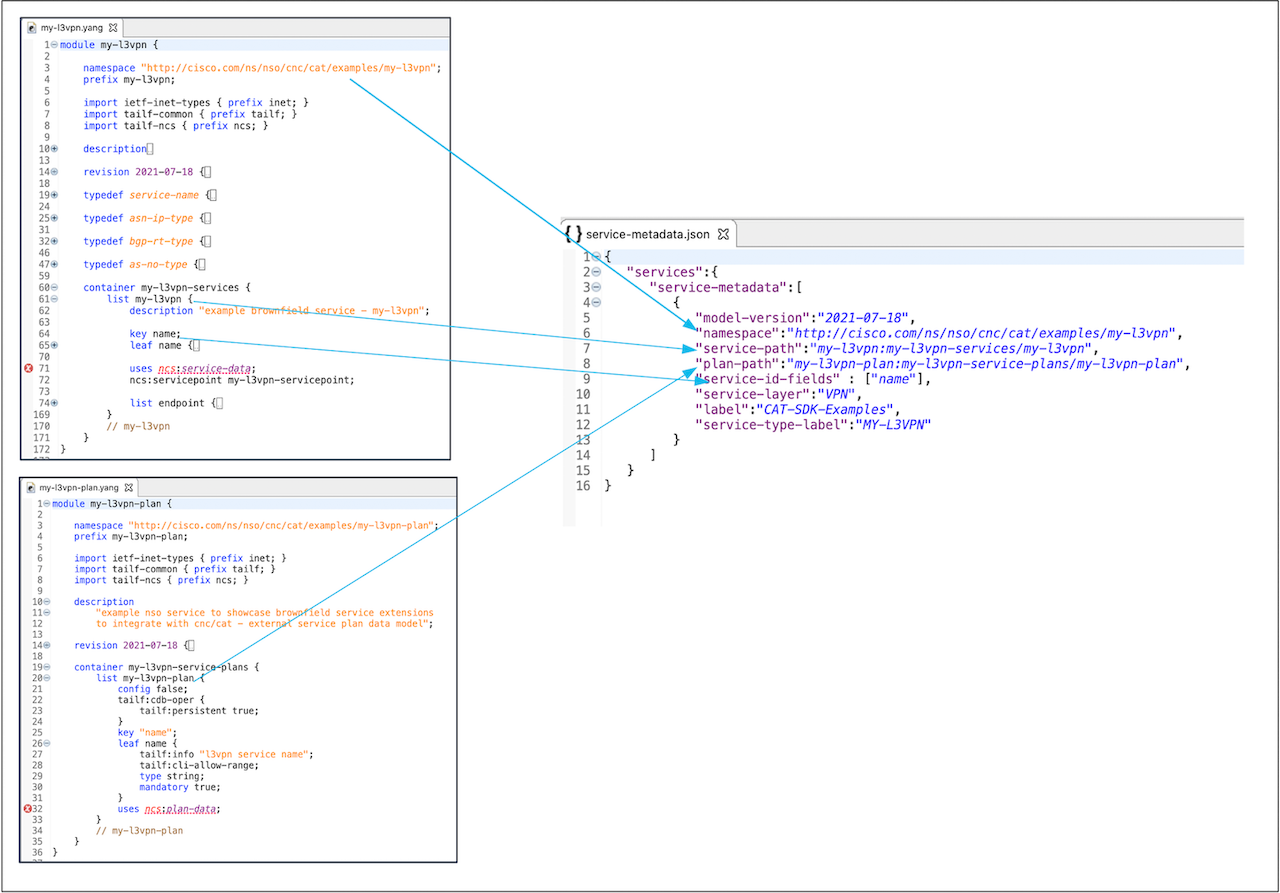Click the "service-type-label" value "MY-L3VPN"
The height and width of the screenshot is (893, 1280).
click(x=891, y=425)
